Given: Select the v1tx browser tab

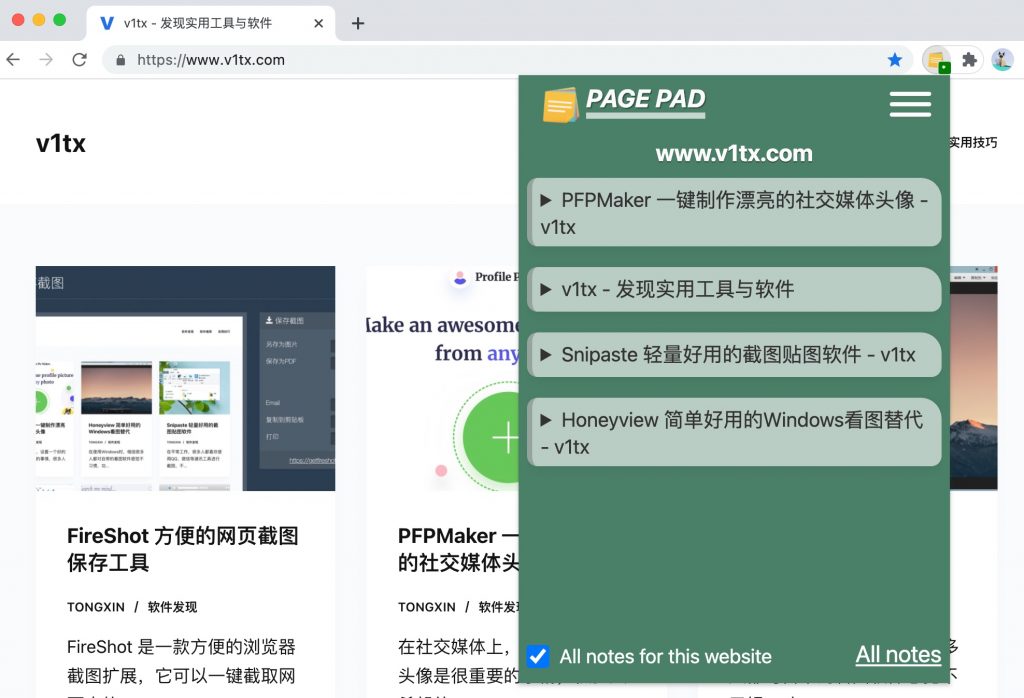Looking at the screenshot, I should [x=210, y=24].
